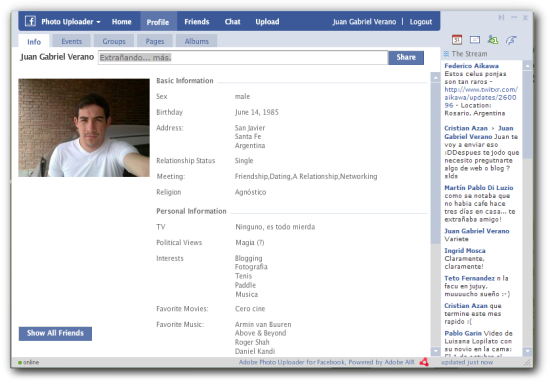550x384 pixels.
Task: Open the twitxr.com link in stream
Action: [481, 97]
